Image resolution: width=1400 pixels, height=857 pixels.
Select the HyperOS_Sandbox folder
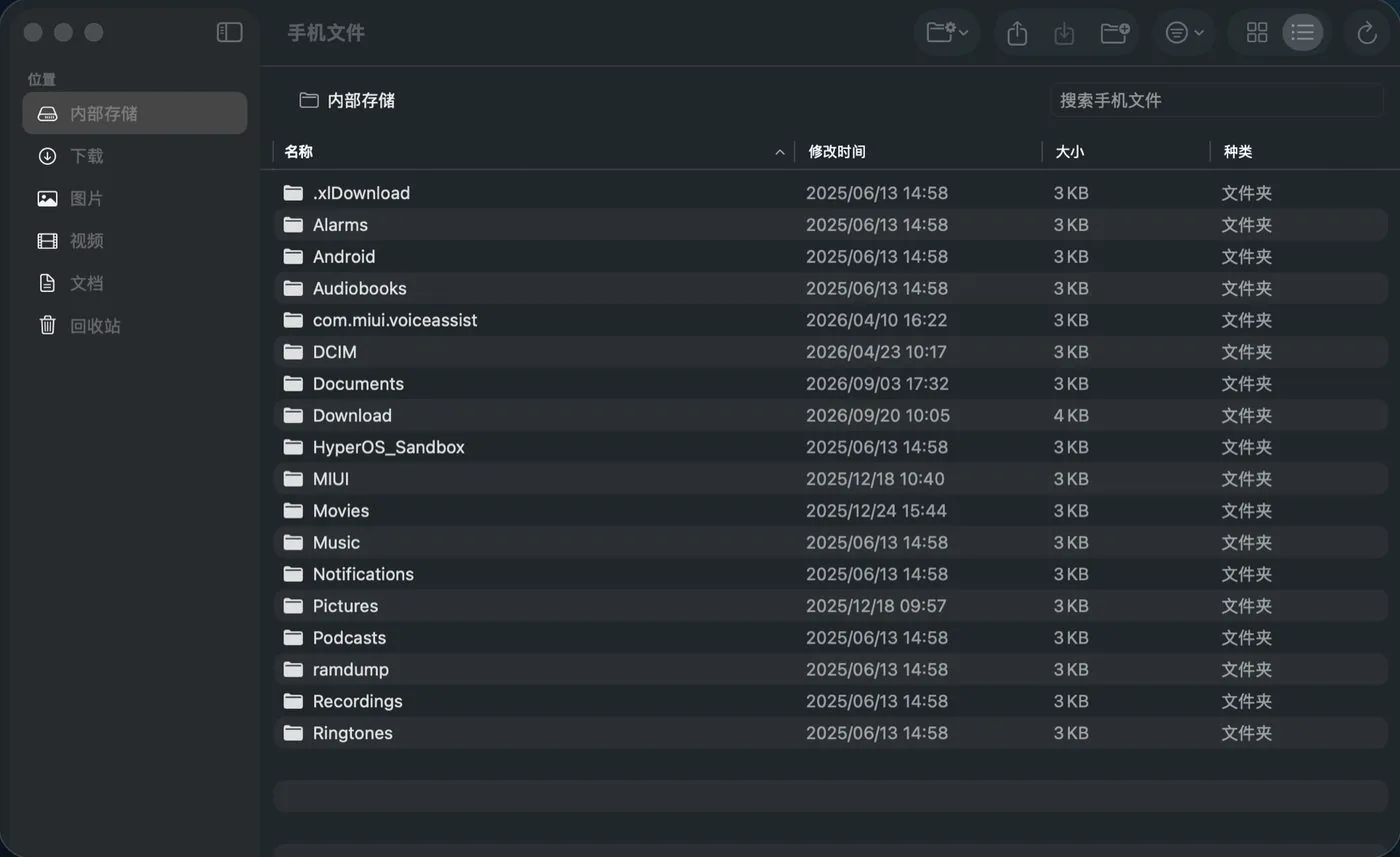[x=830, y=447]
